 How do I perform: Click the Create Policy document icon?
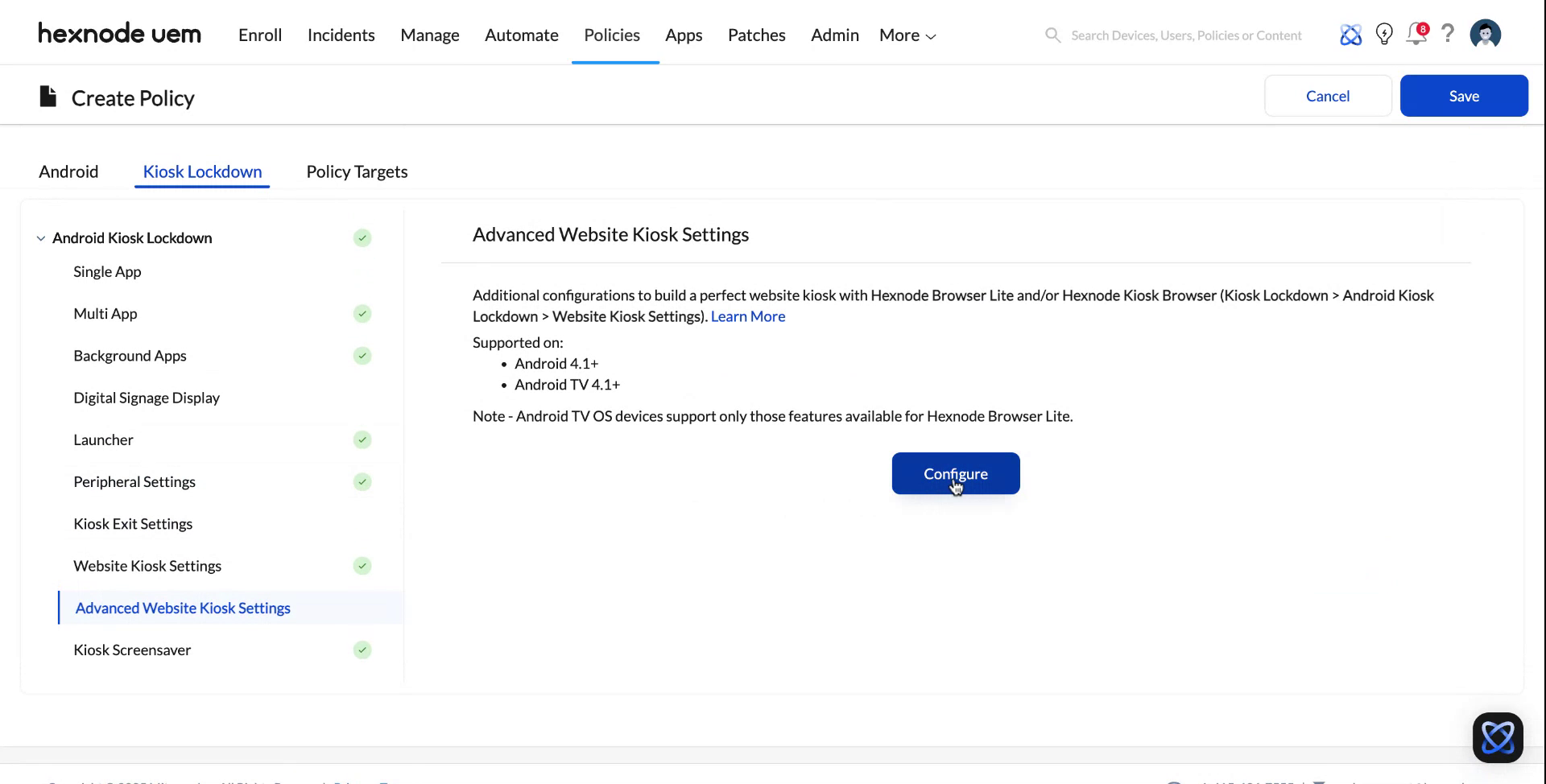(48, 95)
